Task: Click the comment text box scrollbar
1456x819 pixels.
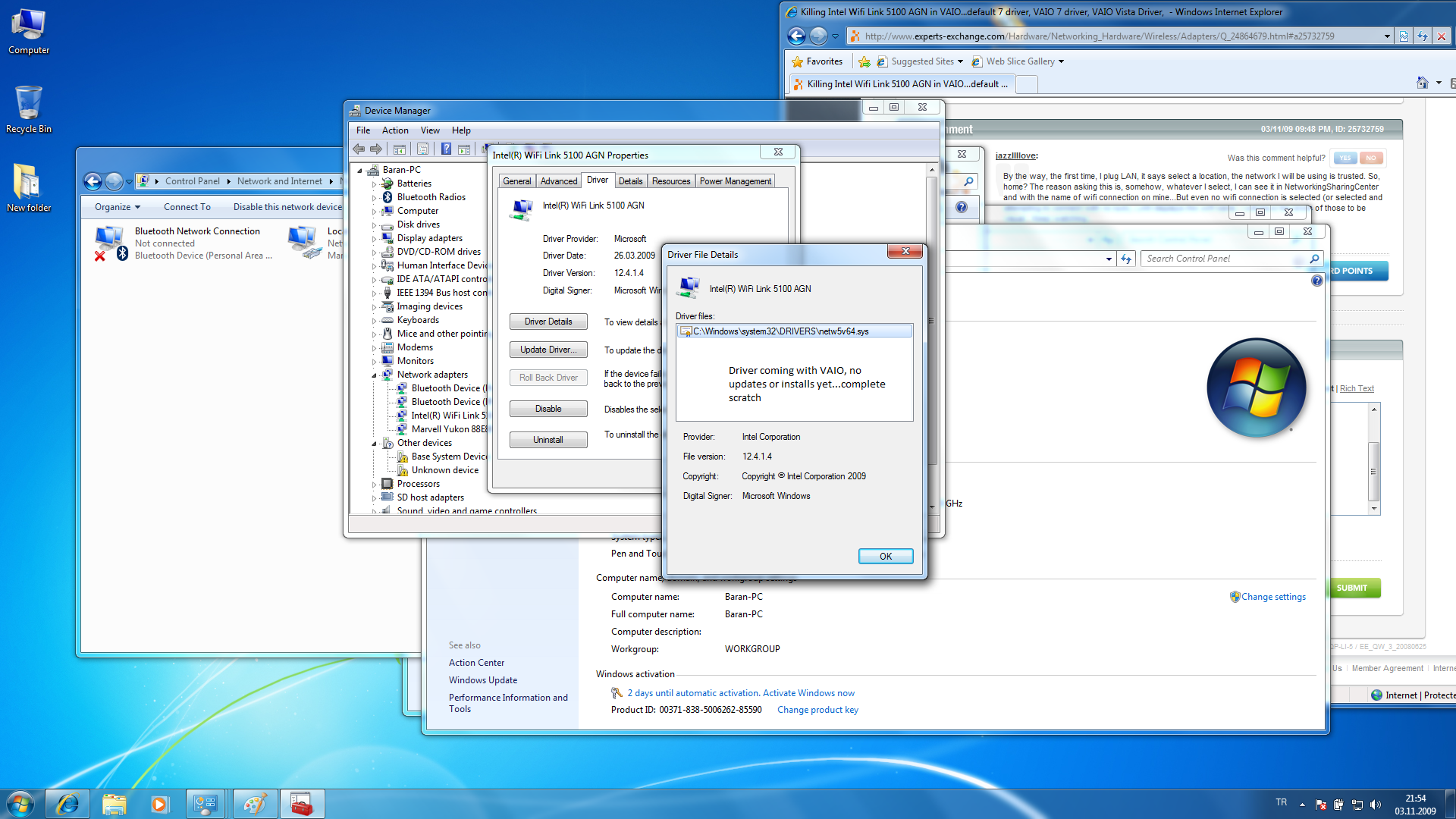Action: click(x=1373, y=459)
